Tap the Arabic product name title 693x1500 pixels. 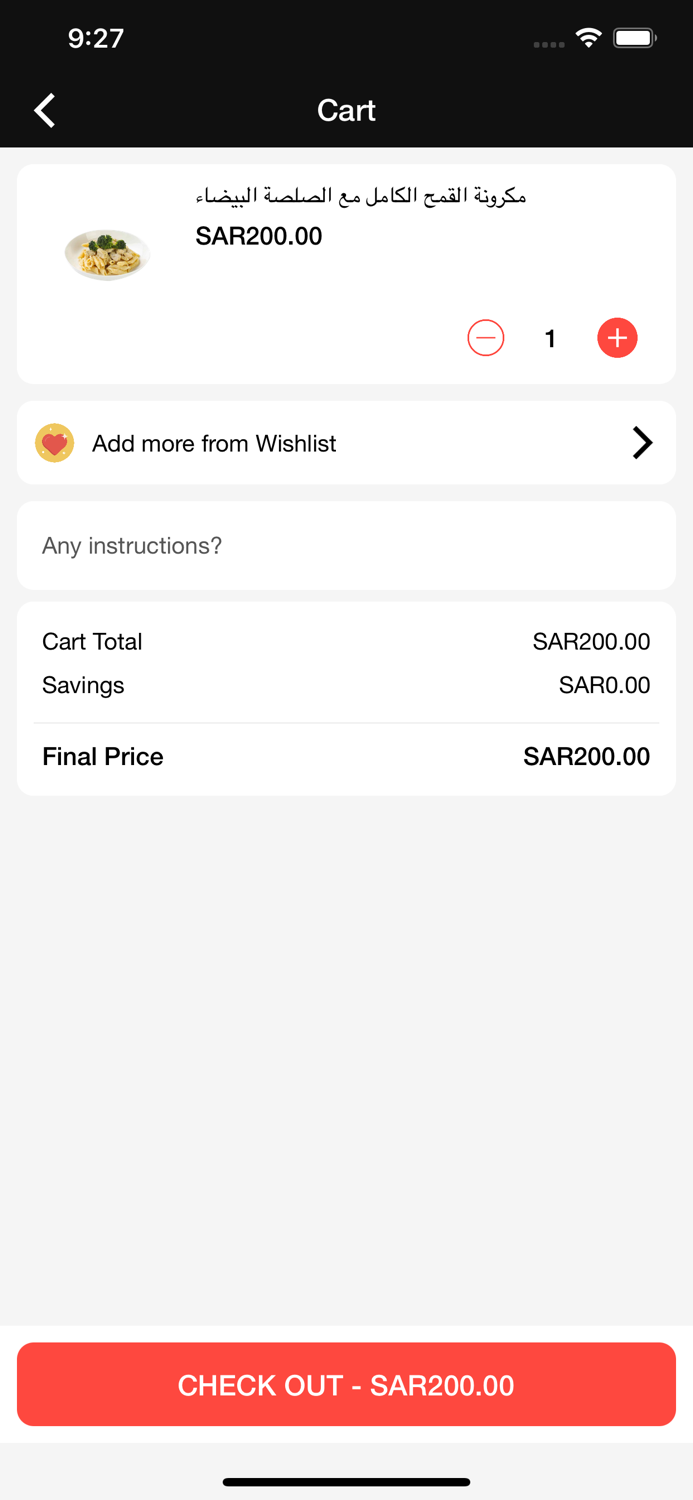pyautogui.click(x=360, y=196)
